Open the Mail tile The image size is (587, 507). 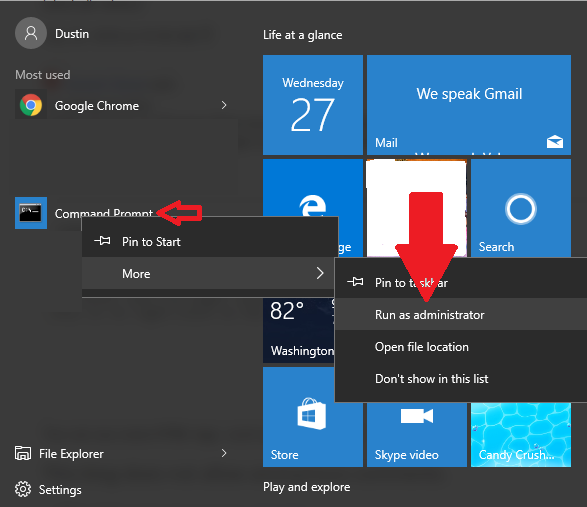click(x=469, y=105)
